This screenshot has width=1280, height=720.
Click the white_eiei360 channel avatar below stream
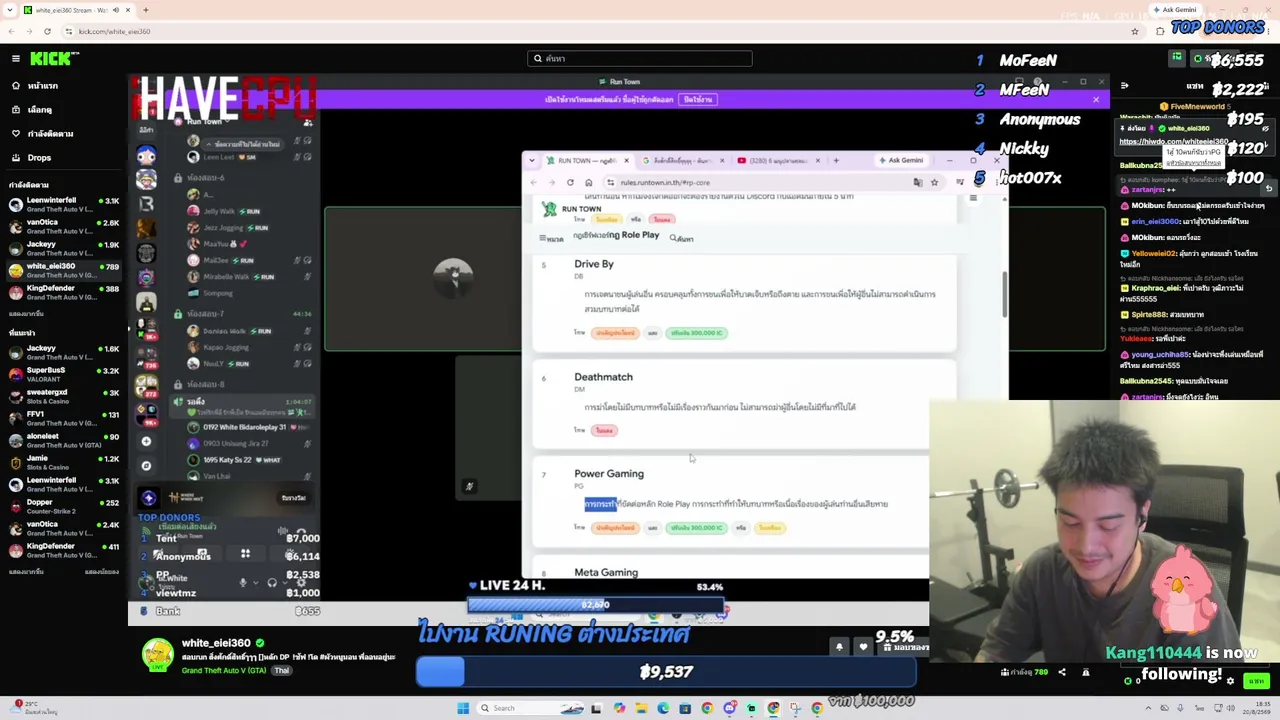(157, 655)
